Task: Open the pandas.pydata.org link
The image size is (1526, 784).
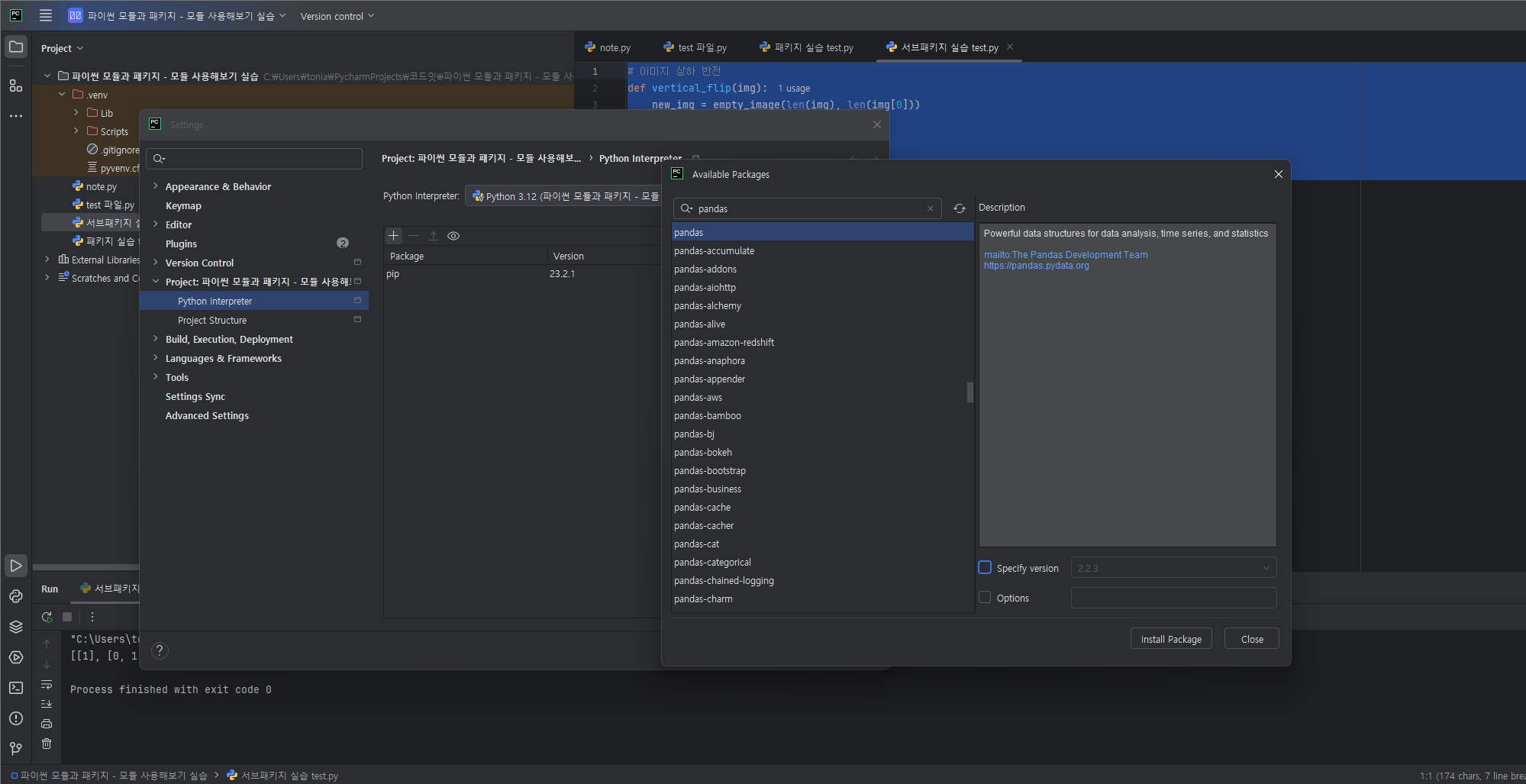Action: coord(1036,266)
